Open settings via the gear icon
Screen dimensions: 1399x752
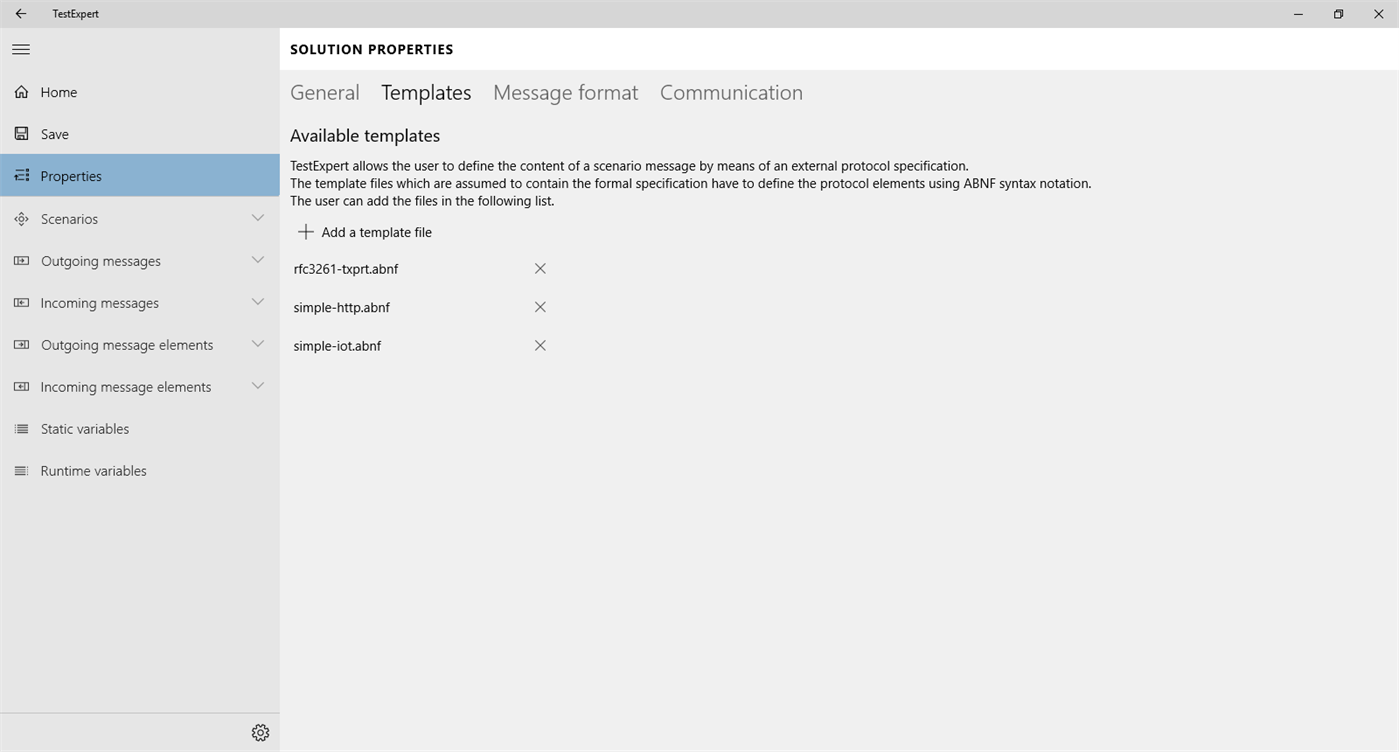coord(260,733)
